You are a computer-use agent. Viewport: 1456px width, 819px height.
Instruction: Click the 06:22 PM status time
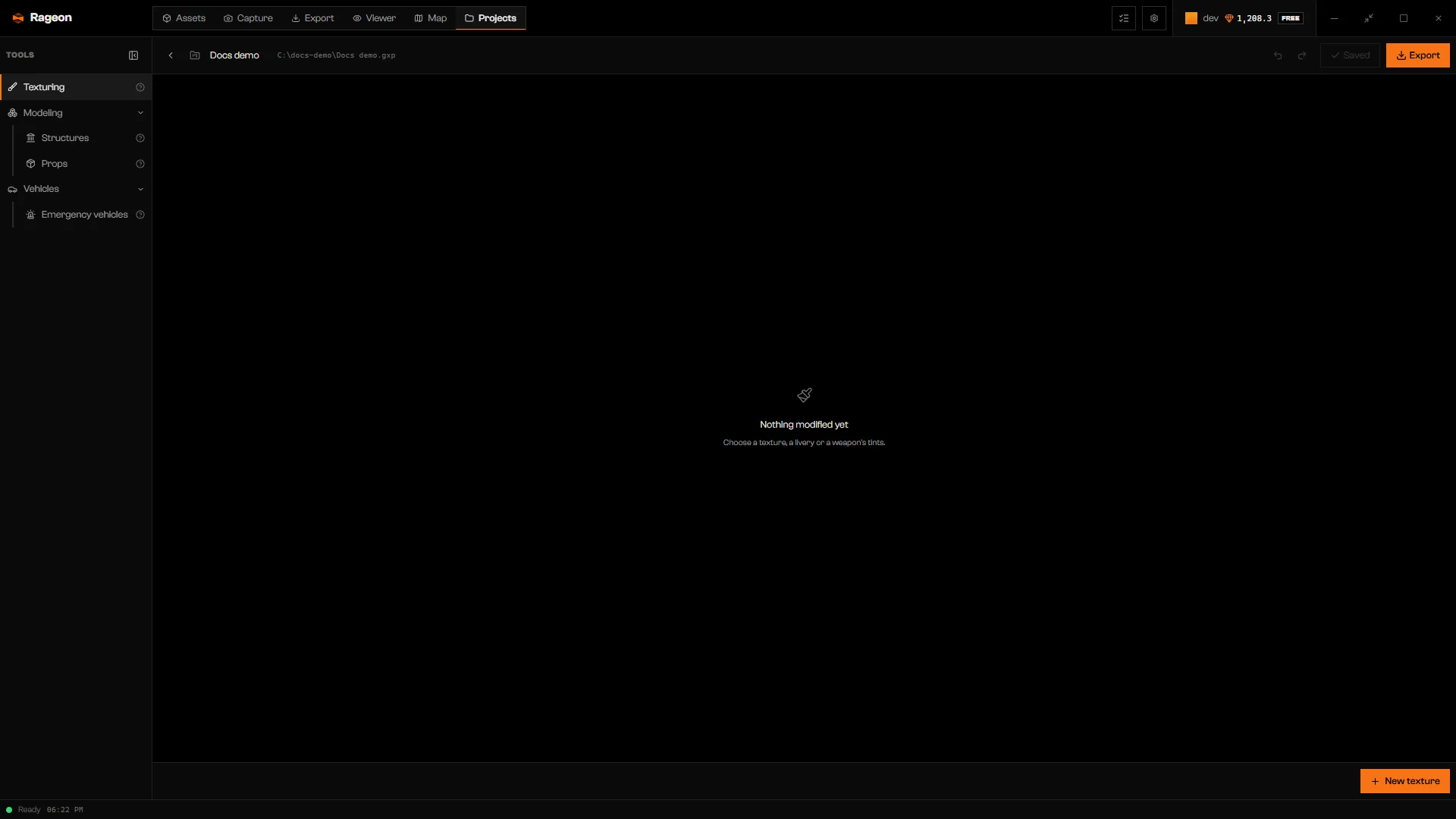[65, 810]
